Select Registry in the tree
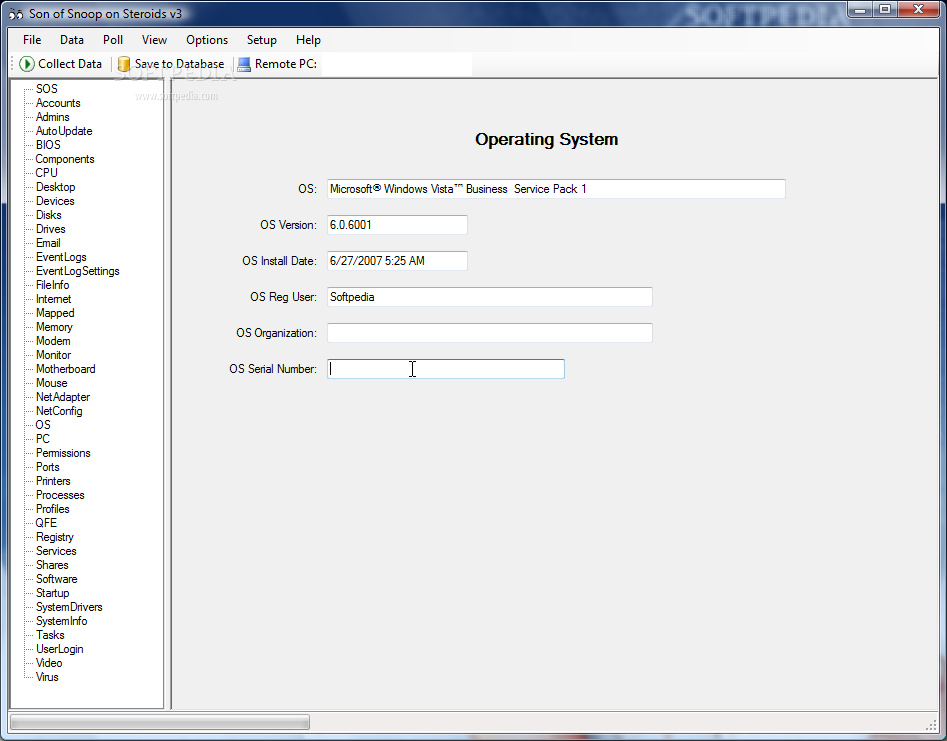Image resolution: width=947 pixels, height=741 pixels. [55, 537]
